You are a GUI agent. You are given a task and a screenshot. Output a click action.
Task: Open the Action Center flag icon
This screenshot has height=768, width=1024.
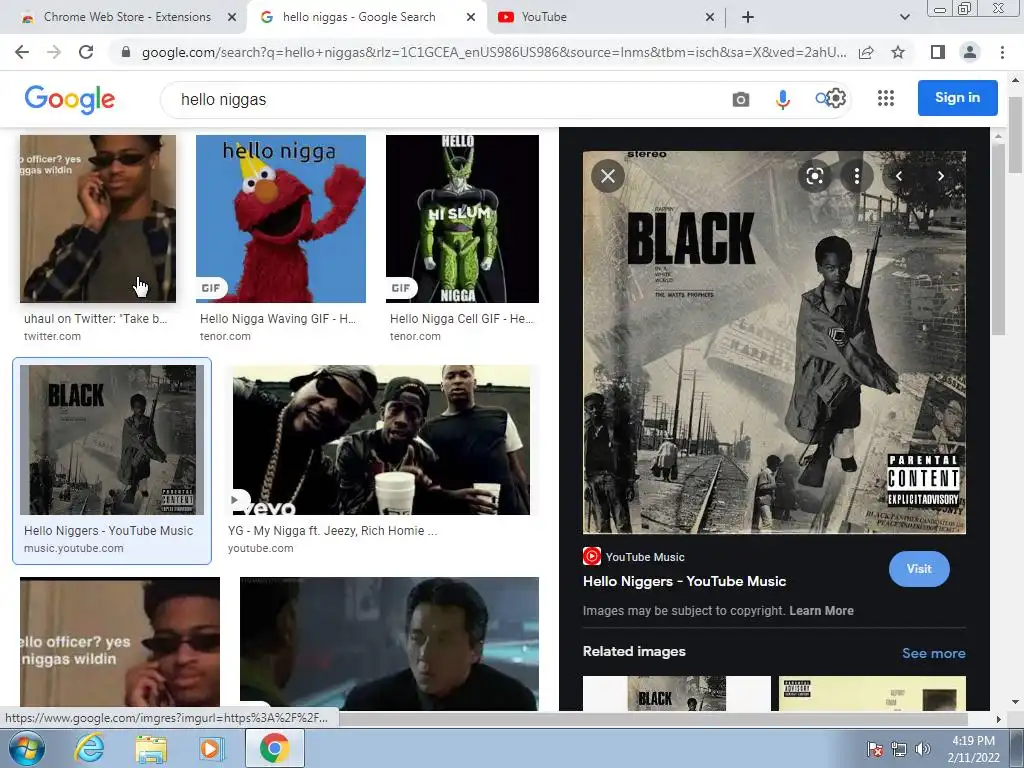click(x=874, y=749)
